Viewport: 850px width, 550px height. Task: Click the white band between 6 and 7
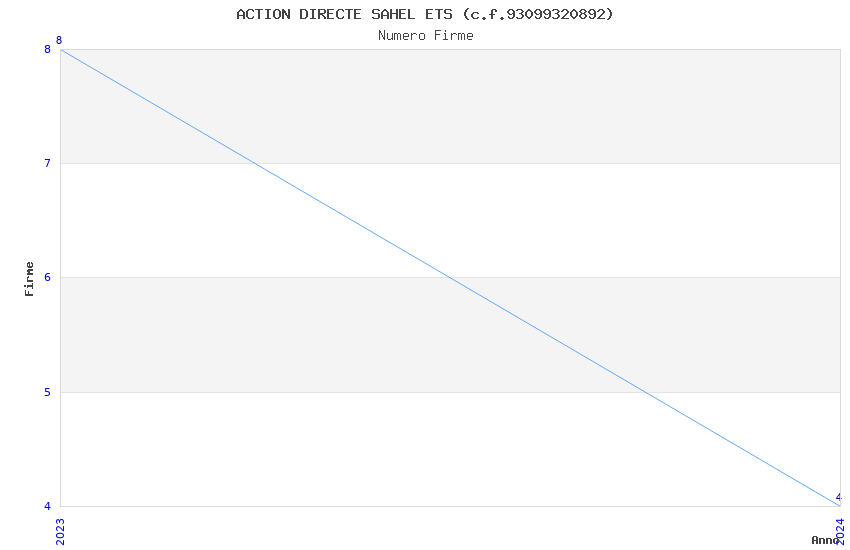(600, 220)
